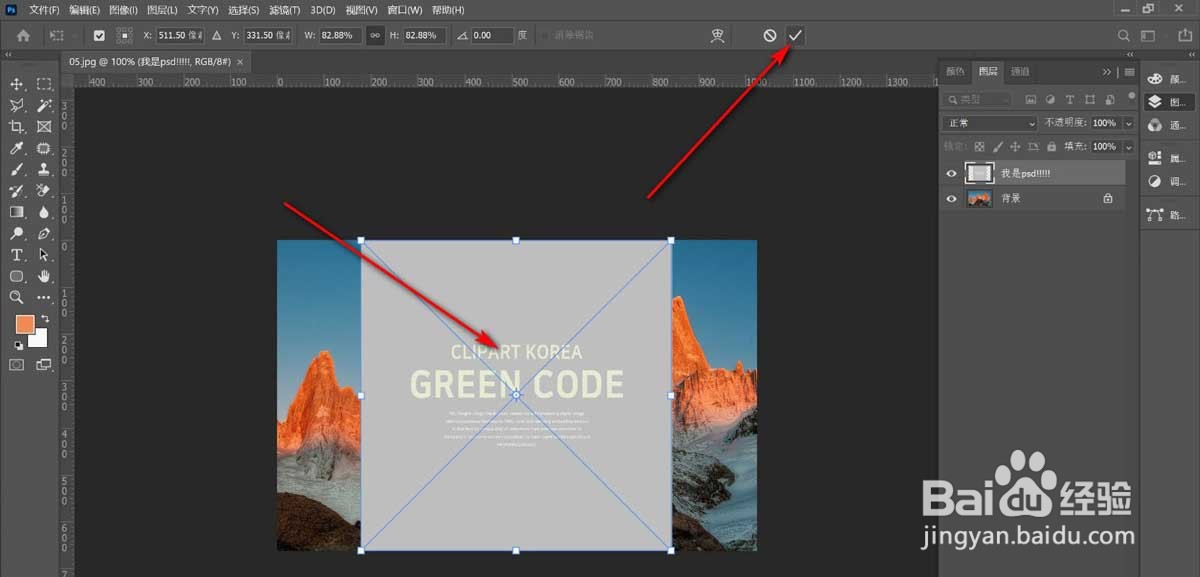1200x577 pixels.
Task: Select the History Brush tool
Action: (x=17, y=190)
